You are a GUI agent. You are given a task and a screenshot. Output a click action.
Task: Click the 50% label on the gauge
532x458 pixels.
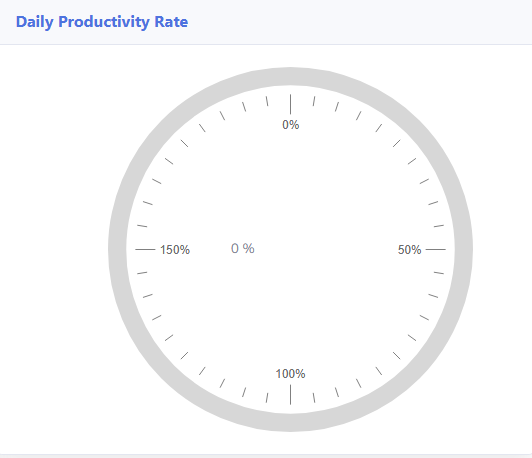coord(410,250)
